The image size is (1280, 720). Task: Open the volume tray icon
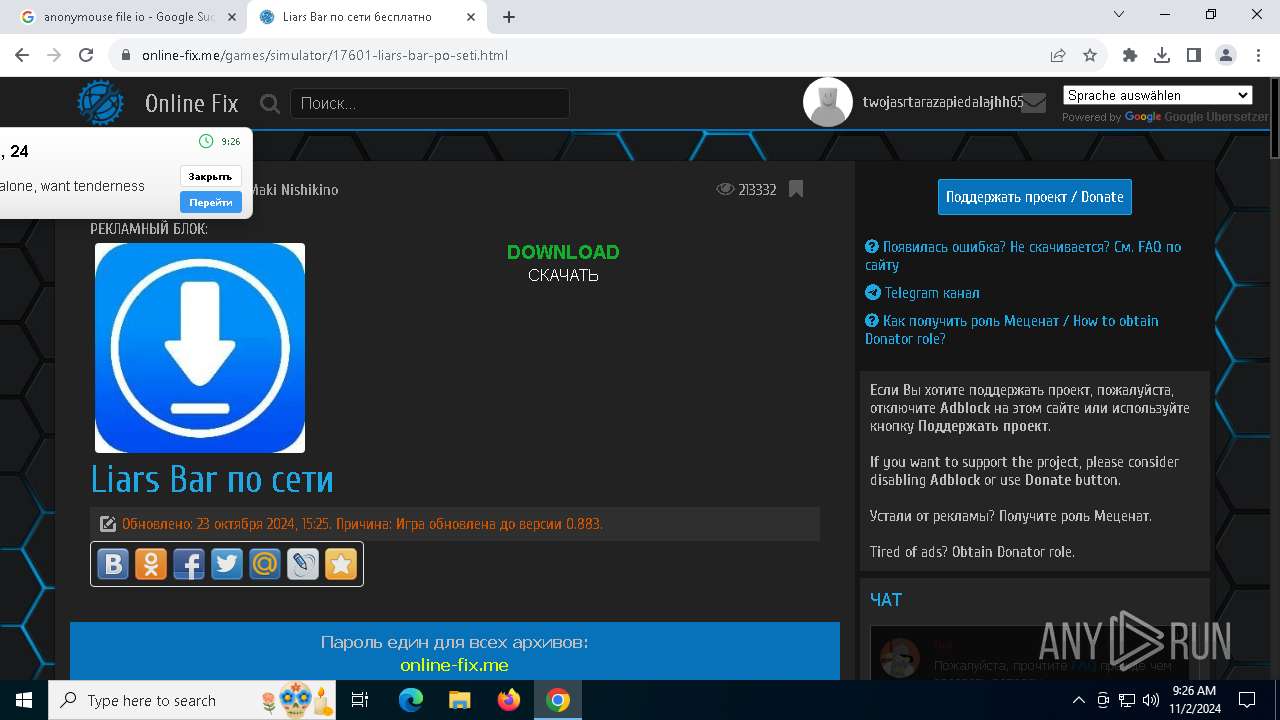point(1150,700)
